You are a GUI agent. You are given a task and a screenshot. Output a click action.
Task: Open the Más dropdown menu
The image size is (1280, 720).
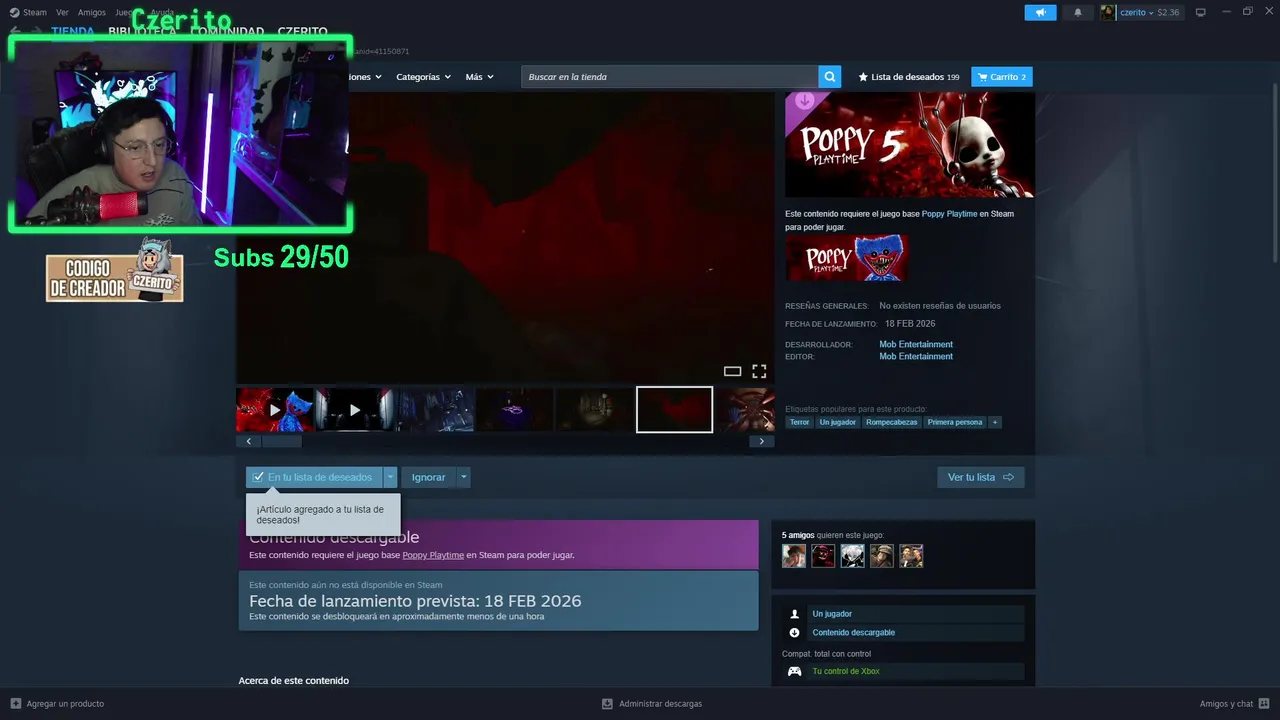pos(479,77)
